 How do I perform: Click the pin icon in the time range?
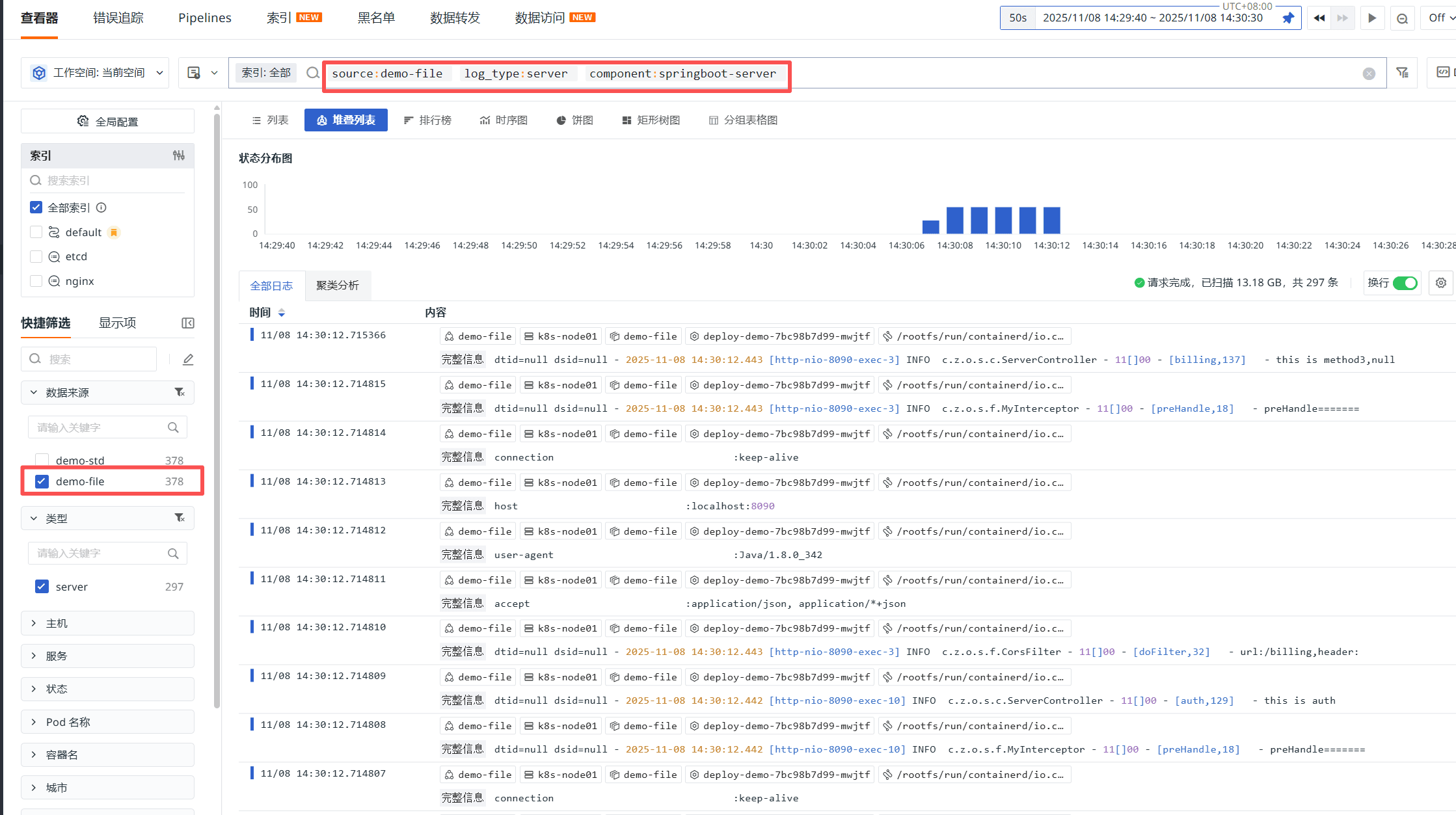click(1287, 18)
